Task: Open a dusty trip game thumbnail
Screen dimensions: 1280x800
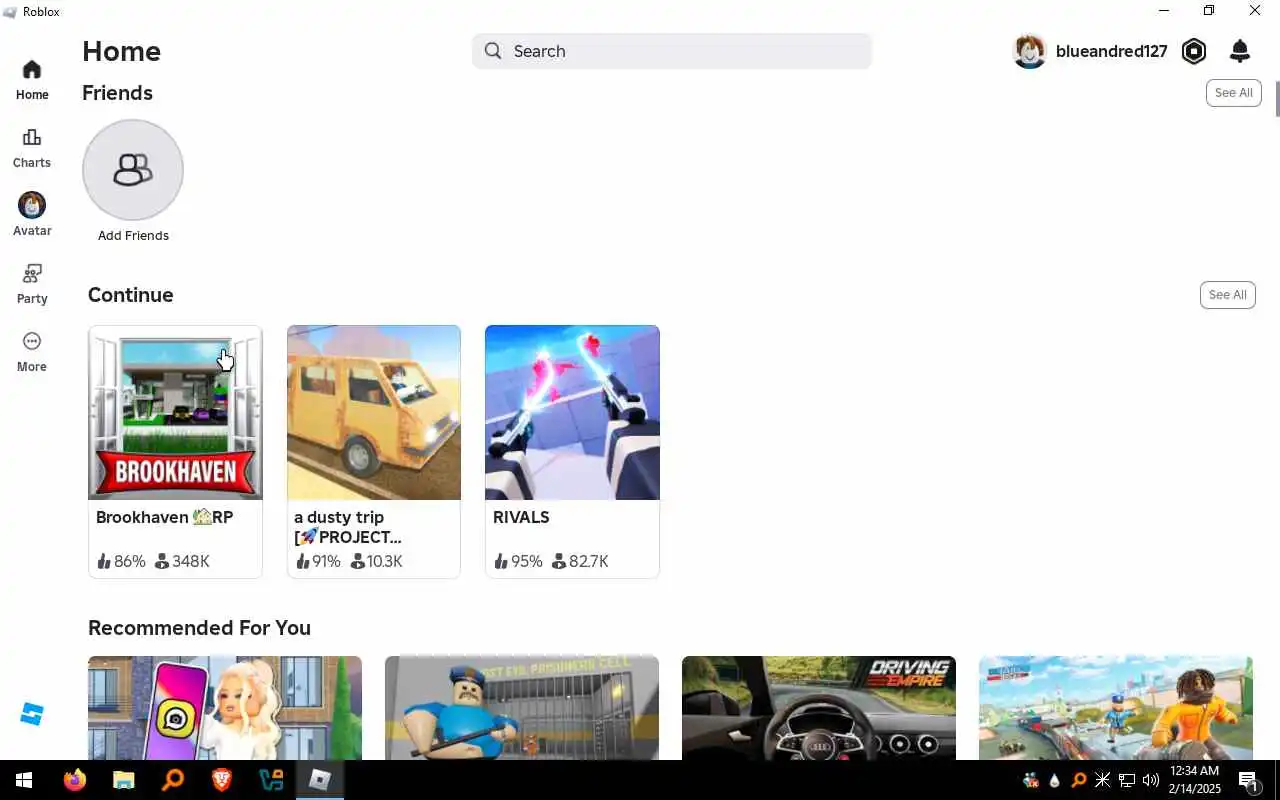Action: 374,412
